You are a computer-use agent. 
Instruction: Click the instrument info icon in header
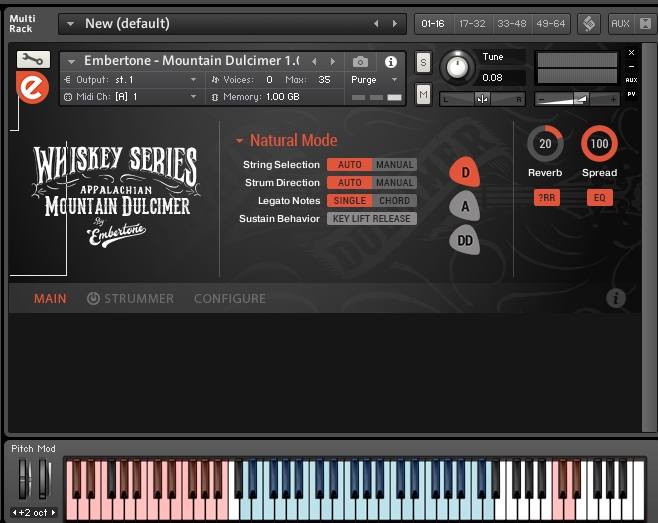pos(390,62)
